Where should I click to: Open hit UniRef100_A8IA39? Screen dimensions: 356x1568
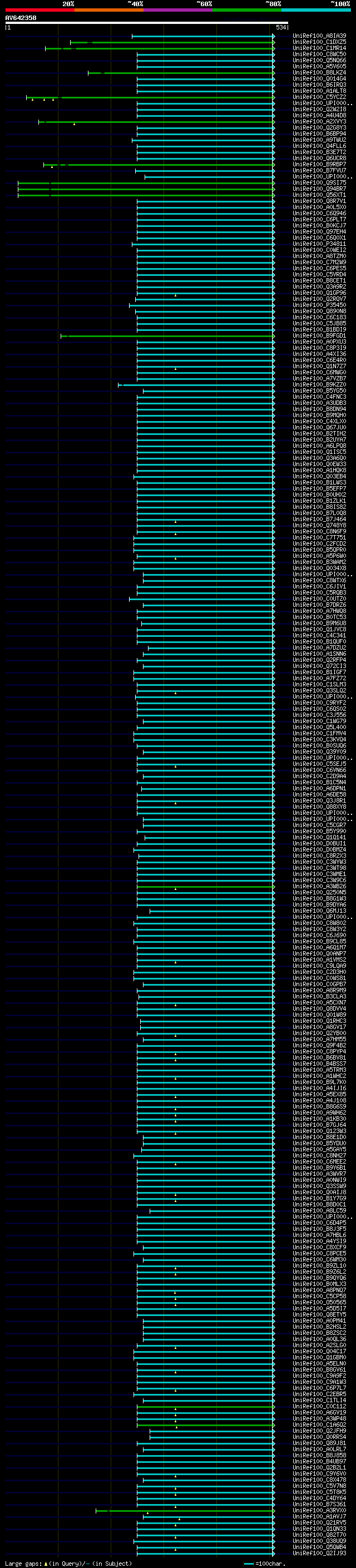[x=319, y=36]
